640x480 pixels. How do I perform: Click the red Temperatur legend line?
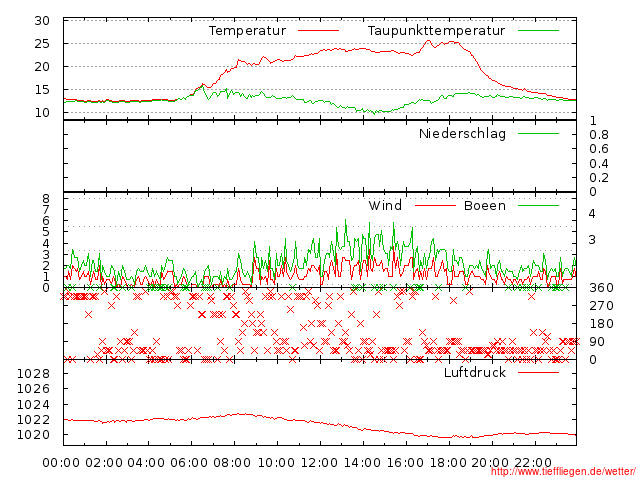(x=318, y=31)
